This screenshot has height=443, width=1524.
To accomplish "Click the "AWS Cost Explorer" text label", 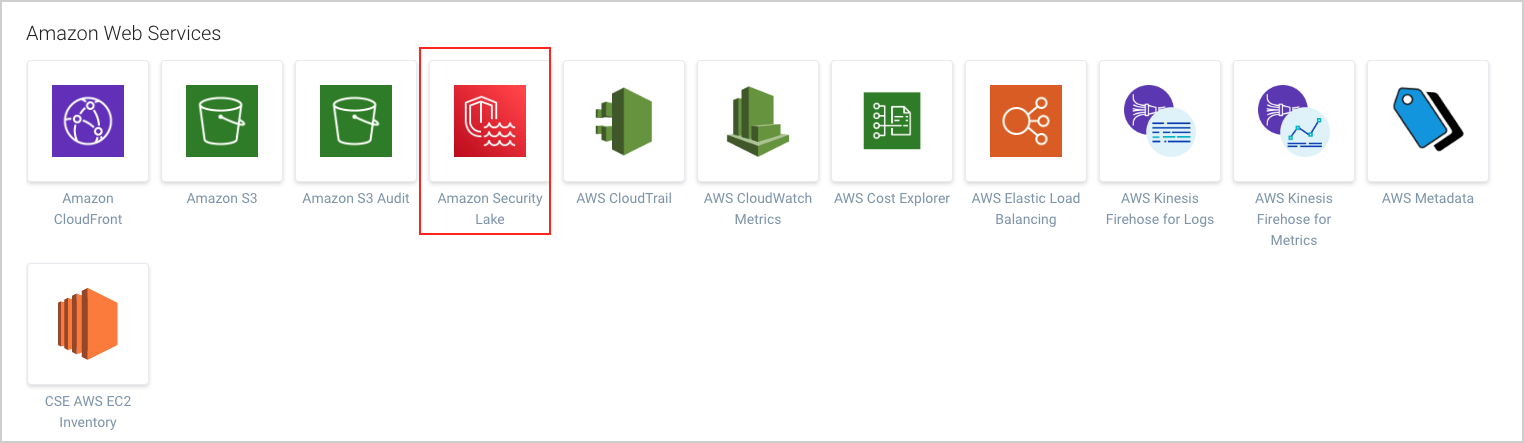I will pos(892,198).
